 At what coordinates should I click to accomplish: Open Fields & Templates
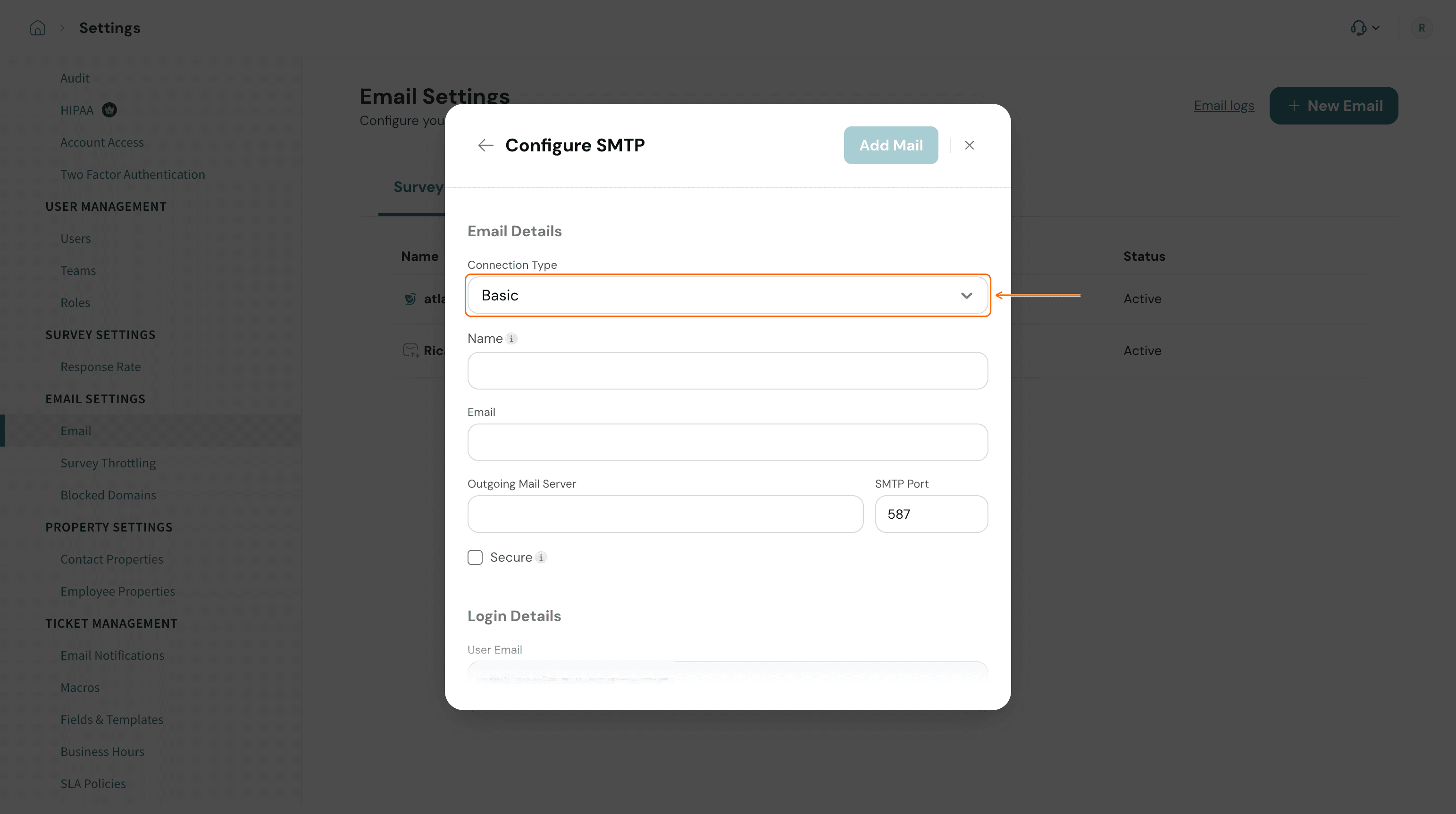pyautogui.click(x=112, y=720)
